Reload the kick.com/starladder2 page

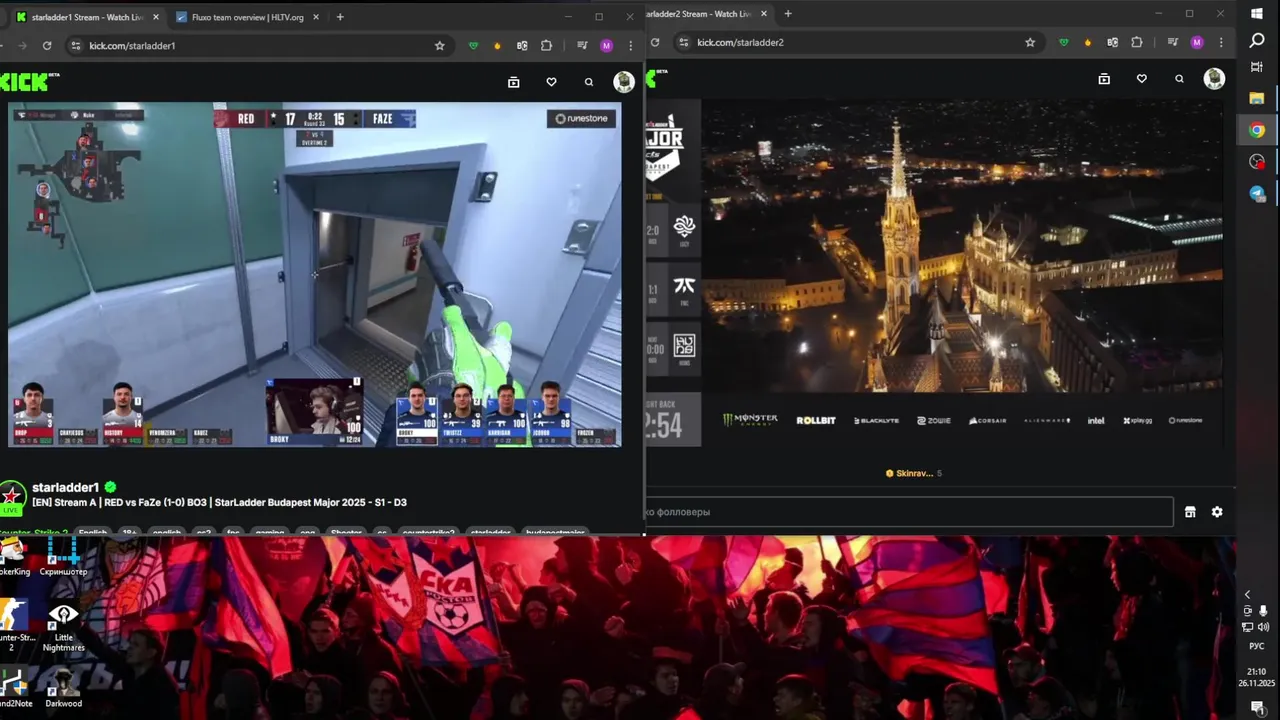(x=655, y=42)
